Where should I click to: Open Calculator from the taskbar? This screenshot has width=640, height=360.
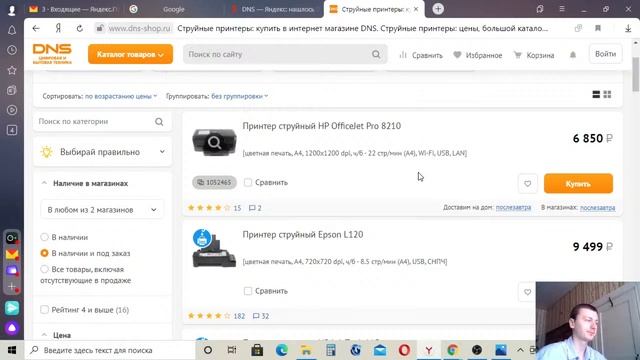[x=331, y=350]
